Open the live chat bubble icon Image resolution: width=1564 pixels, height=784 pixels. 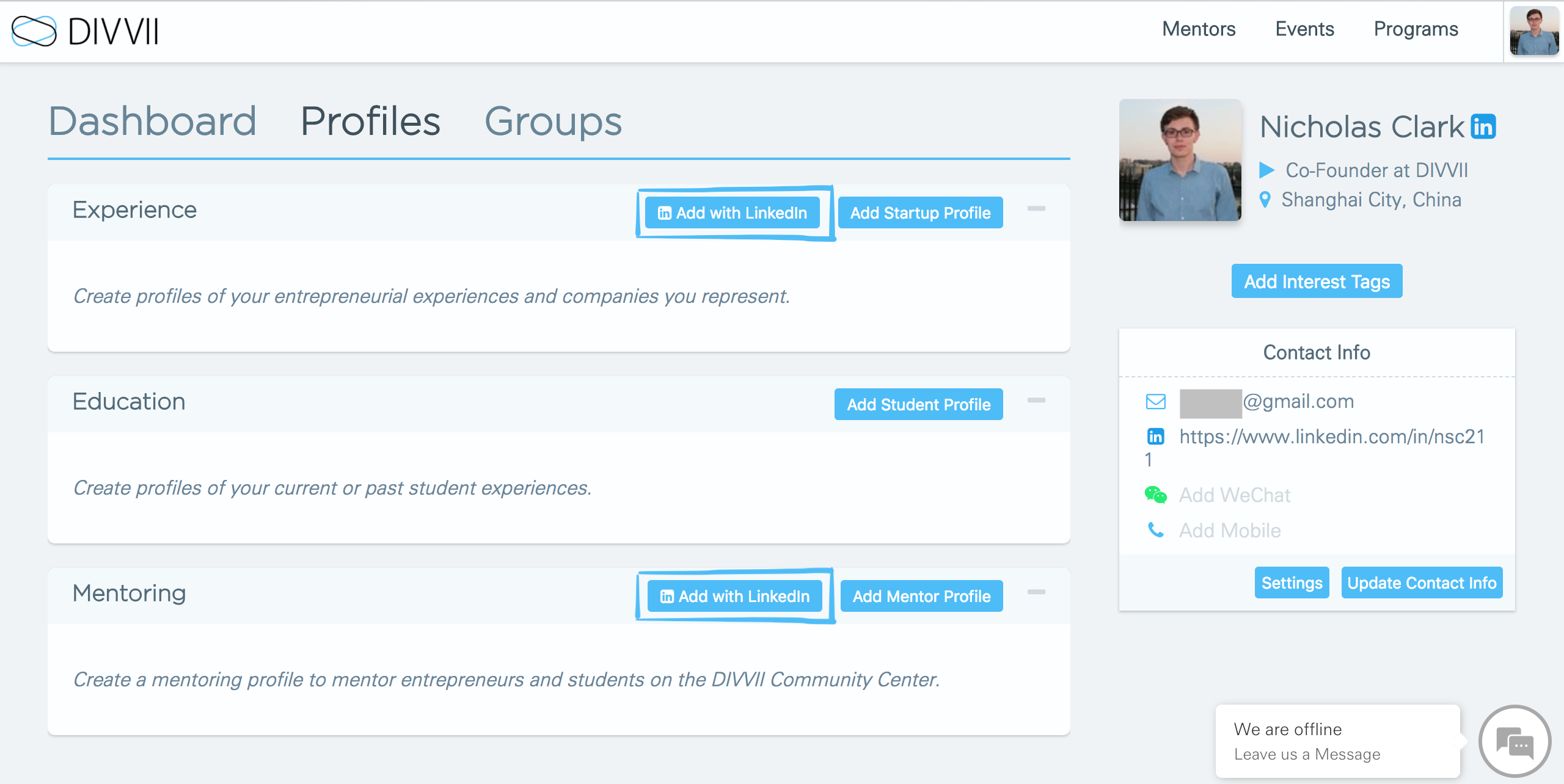[x=1515, y=742]
